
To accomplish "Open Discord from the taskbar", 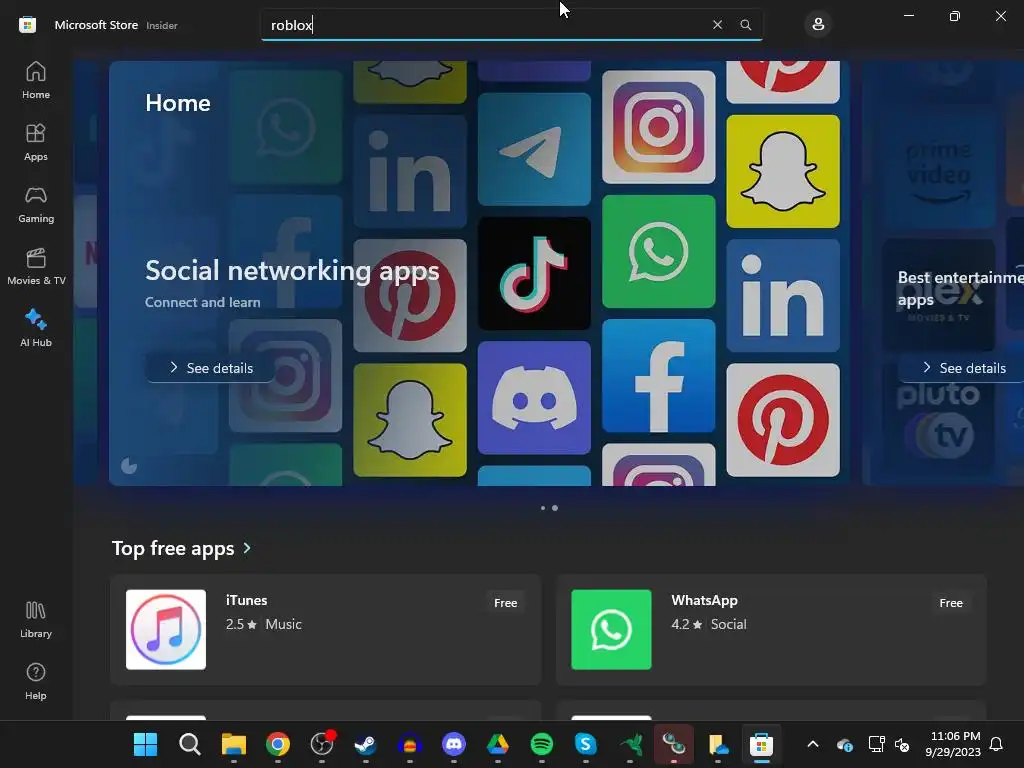I will [454, 744].
